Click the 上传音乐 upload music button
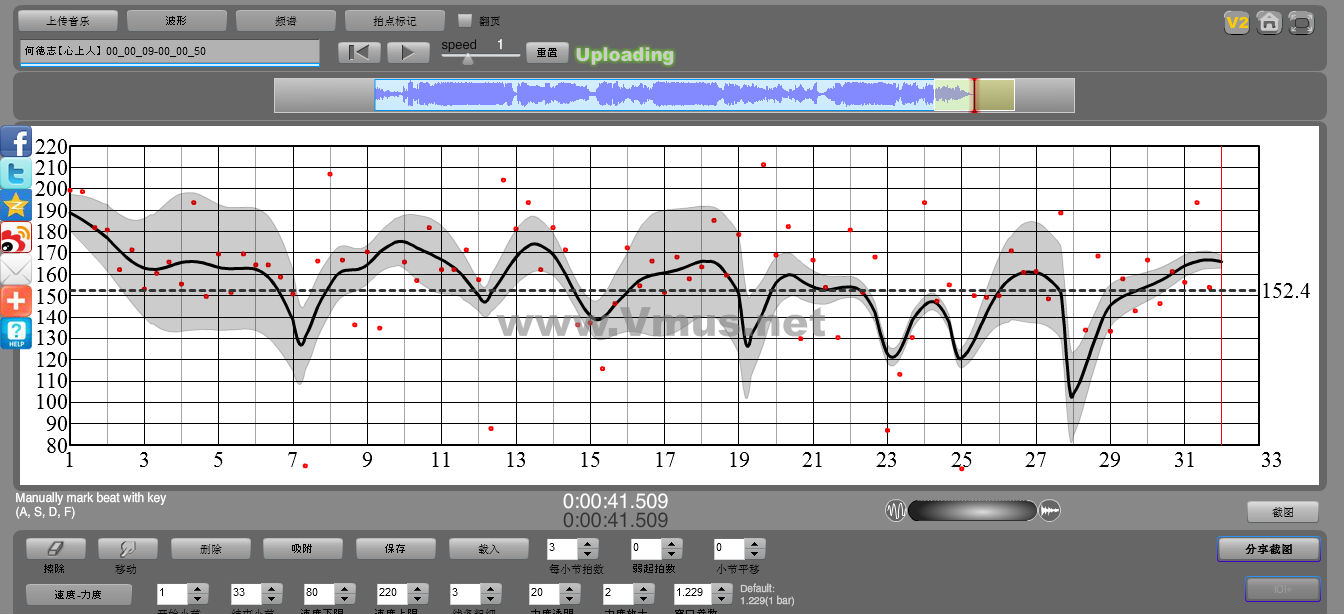This screenshot has width=1344, height=614. [68, 20]
